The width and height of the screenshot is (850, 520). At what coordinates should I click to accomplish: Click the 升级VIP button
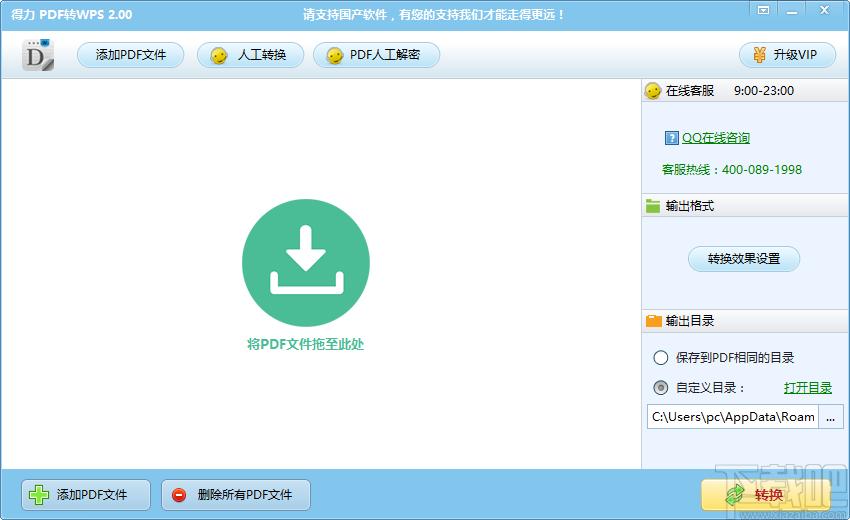(x=787, y=55)
